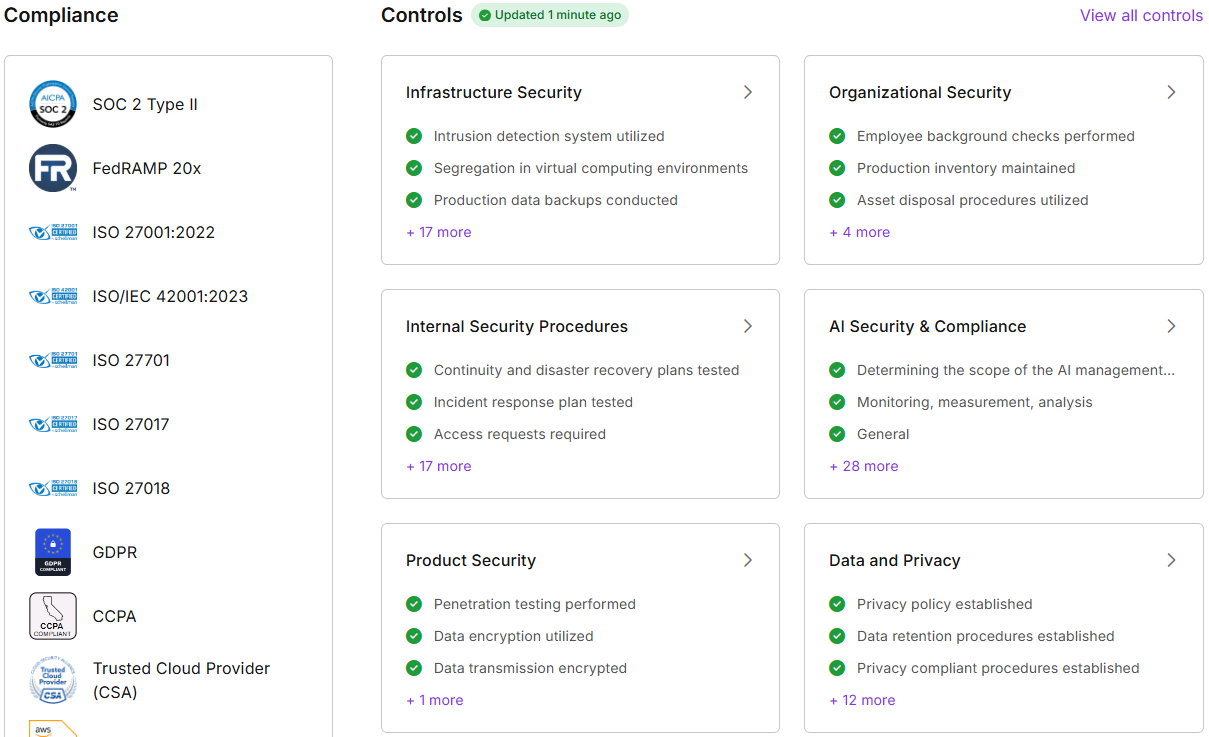Click the ISO 27001:2022 certification badge icon
Screen dimensions: 1209x737
(x=53, y=232)
